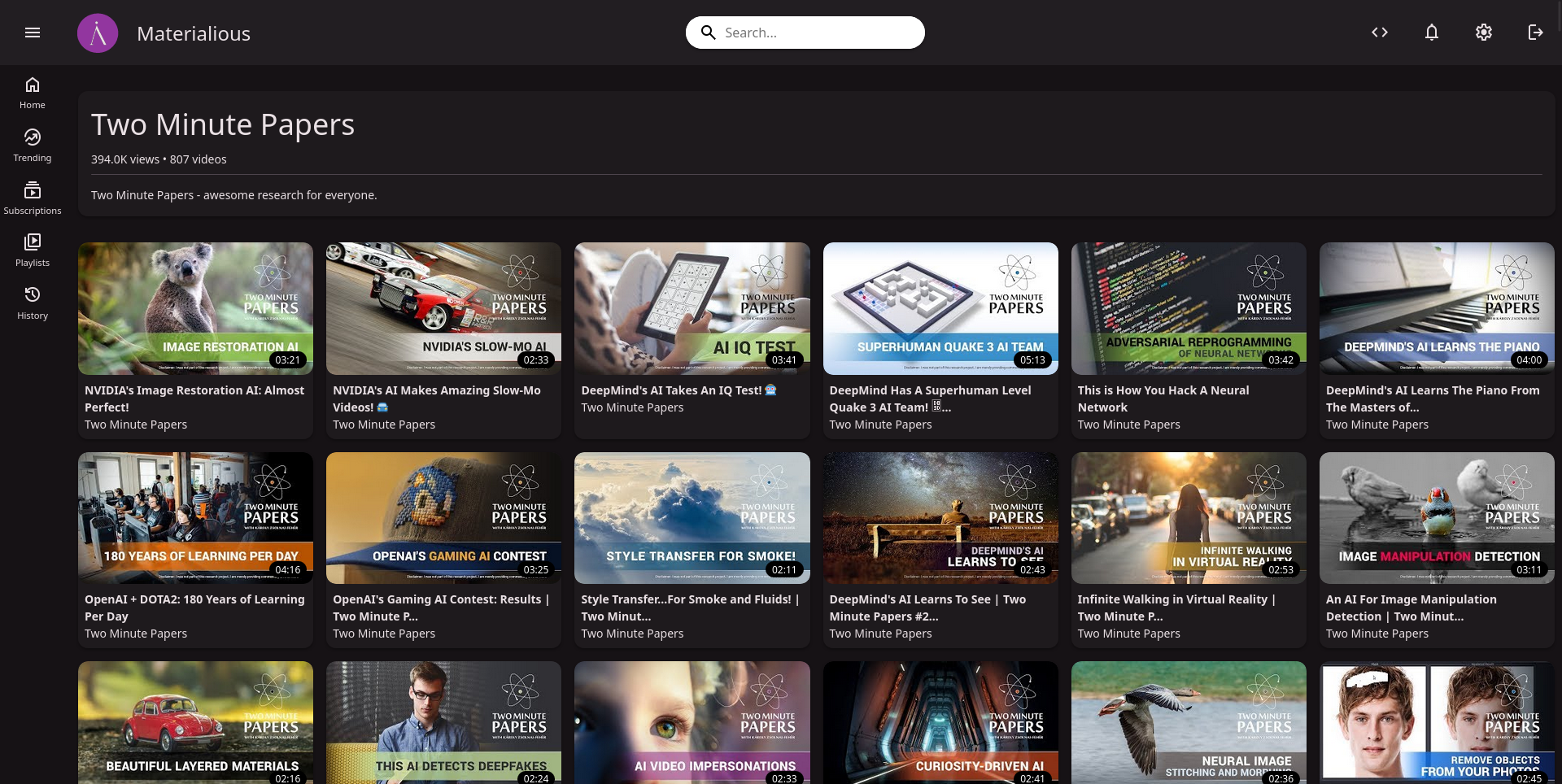Open Superhuman Quake 3 AI Team thumbnail

pyautogui.click(x=940, y=308)
